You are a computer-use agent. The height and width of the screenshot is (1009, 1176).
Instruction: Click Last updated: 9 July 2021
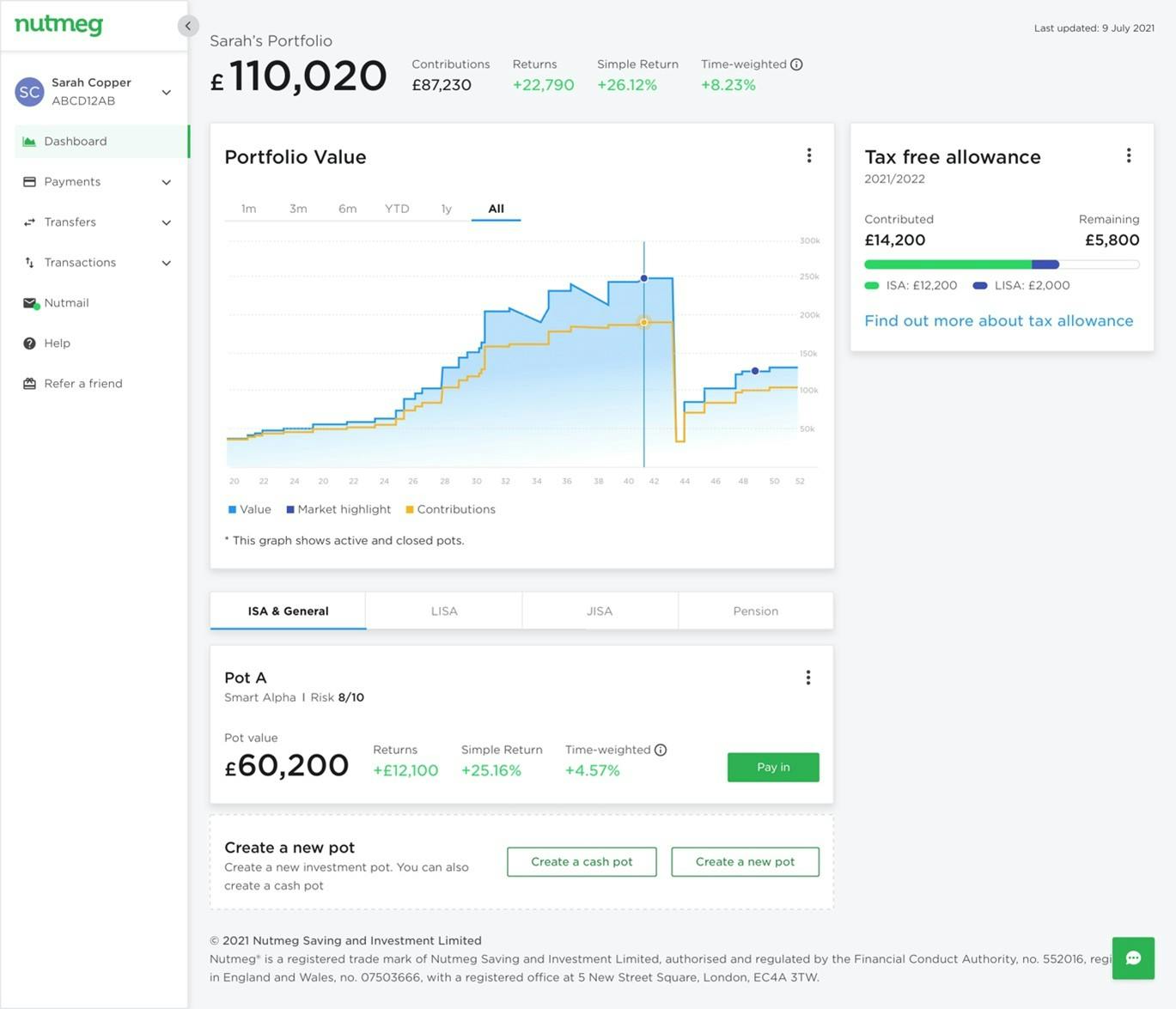[1094, 28]
